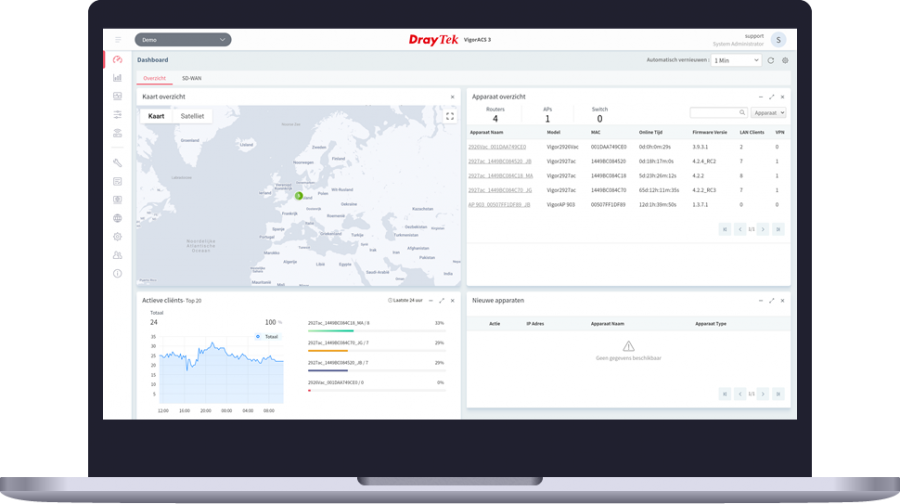
Task: Minimize the Nieuwe apparaten panel
Action: click(x=761, y=301)
